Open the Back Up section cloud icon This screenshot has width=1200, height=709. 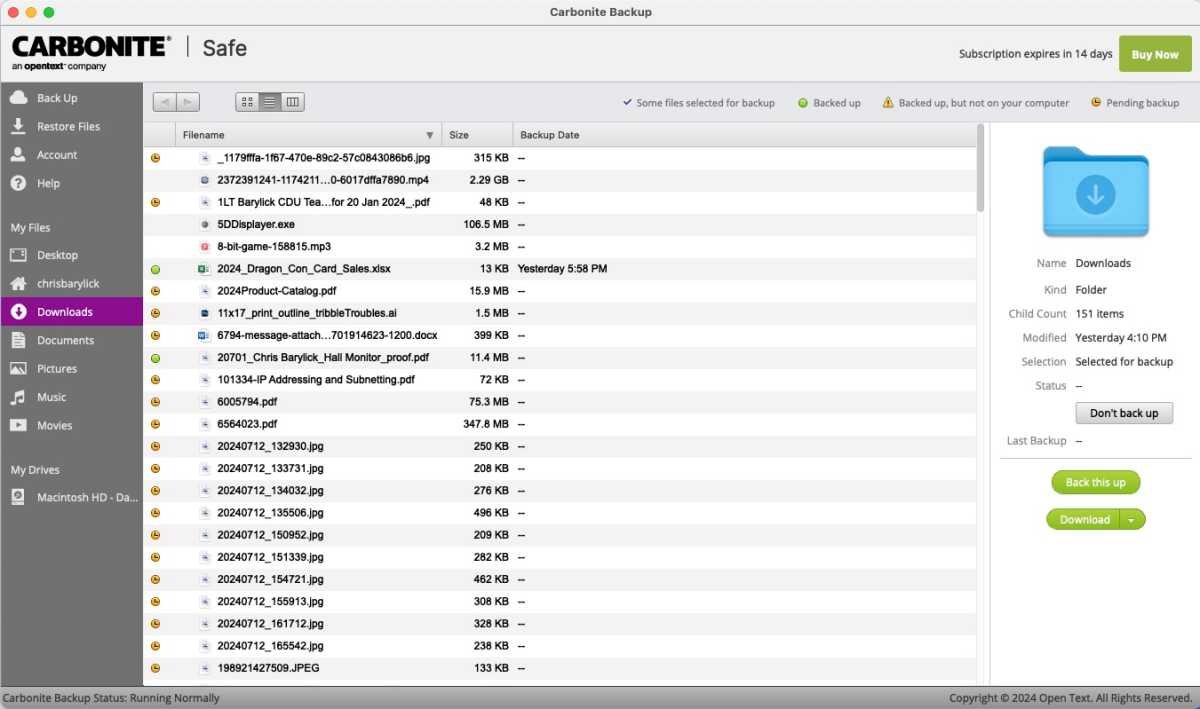[18, 98]
